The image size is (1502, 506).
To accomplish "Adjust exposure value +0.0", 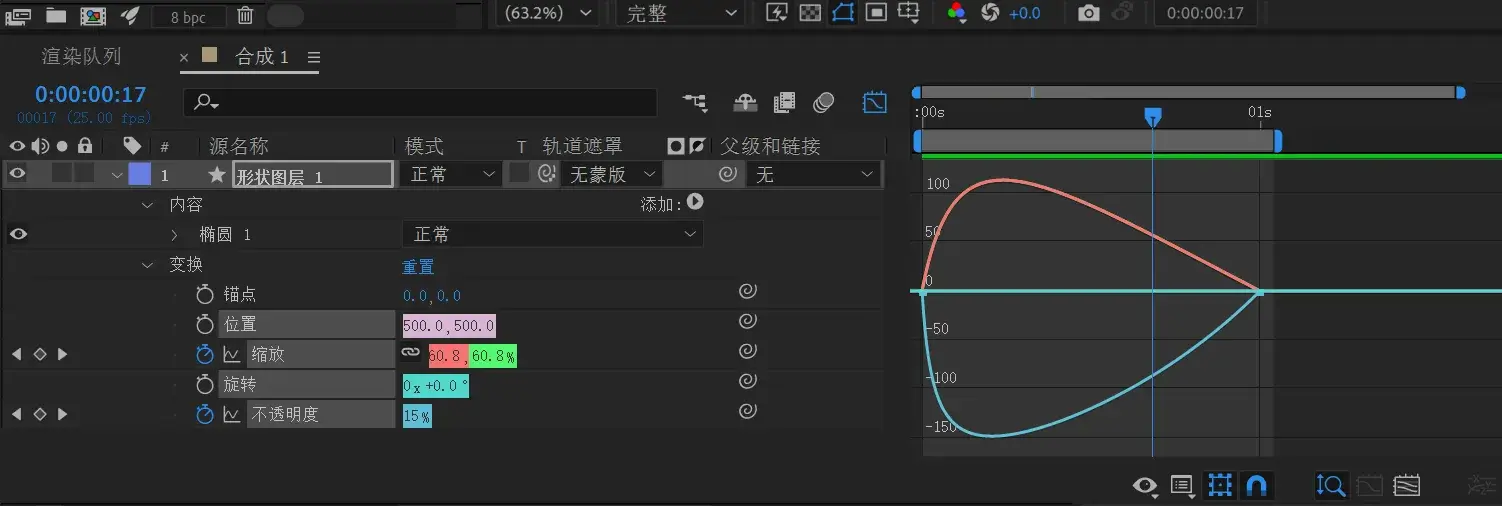I will [x=1024, y=13].
